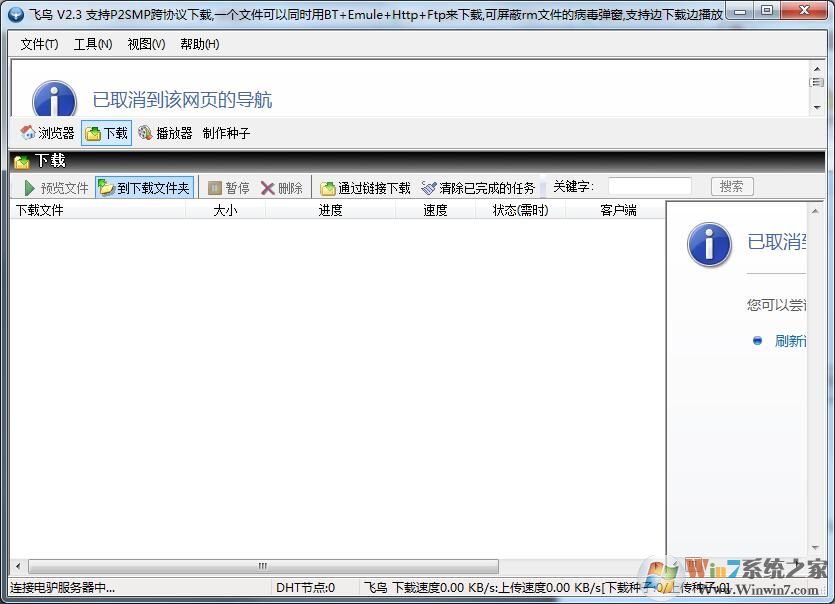Image resolution: width=835 pixels, height=604 pixels.
Task: Switch to the 播放器 tab
Action: pos(165,133)
